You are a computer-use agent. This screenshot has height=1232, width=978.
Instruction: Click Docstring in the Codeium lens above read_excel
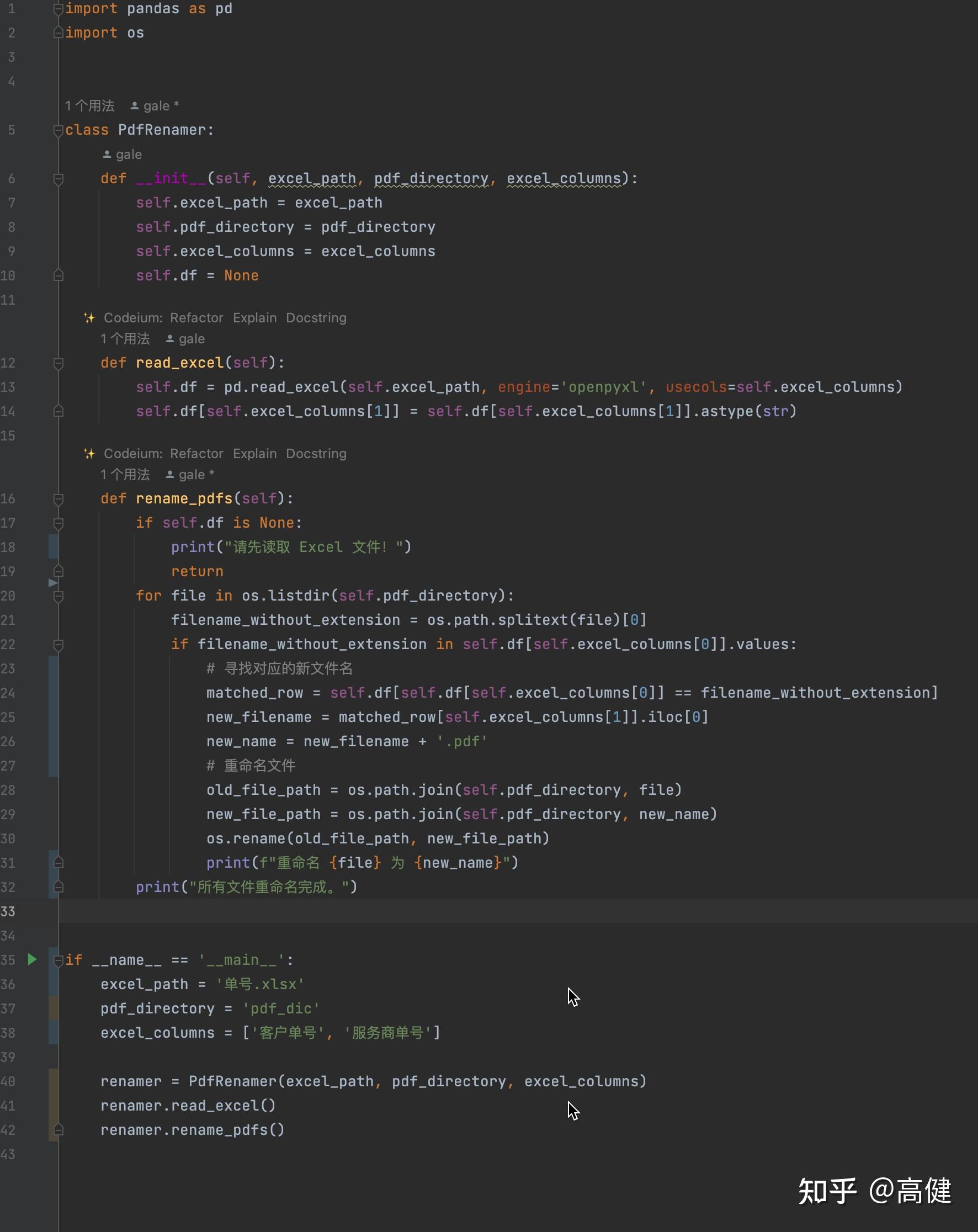click(316, 318)
